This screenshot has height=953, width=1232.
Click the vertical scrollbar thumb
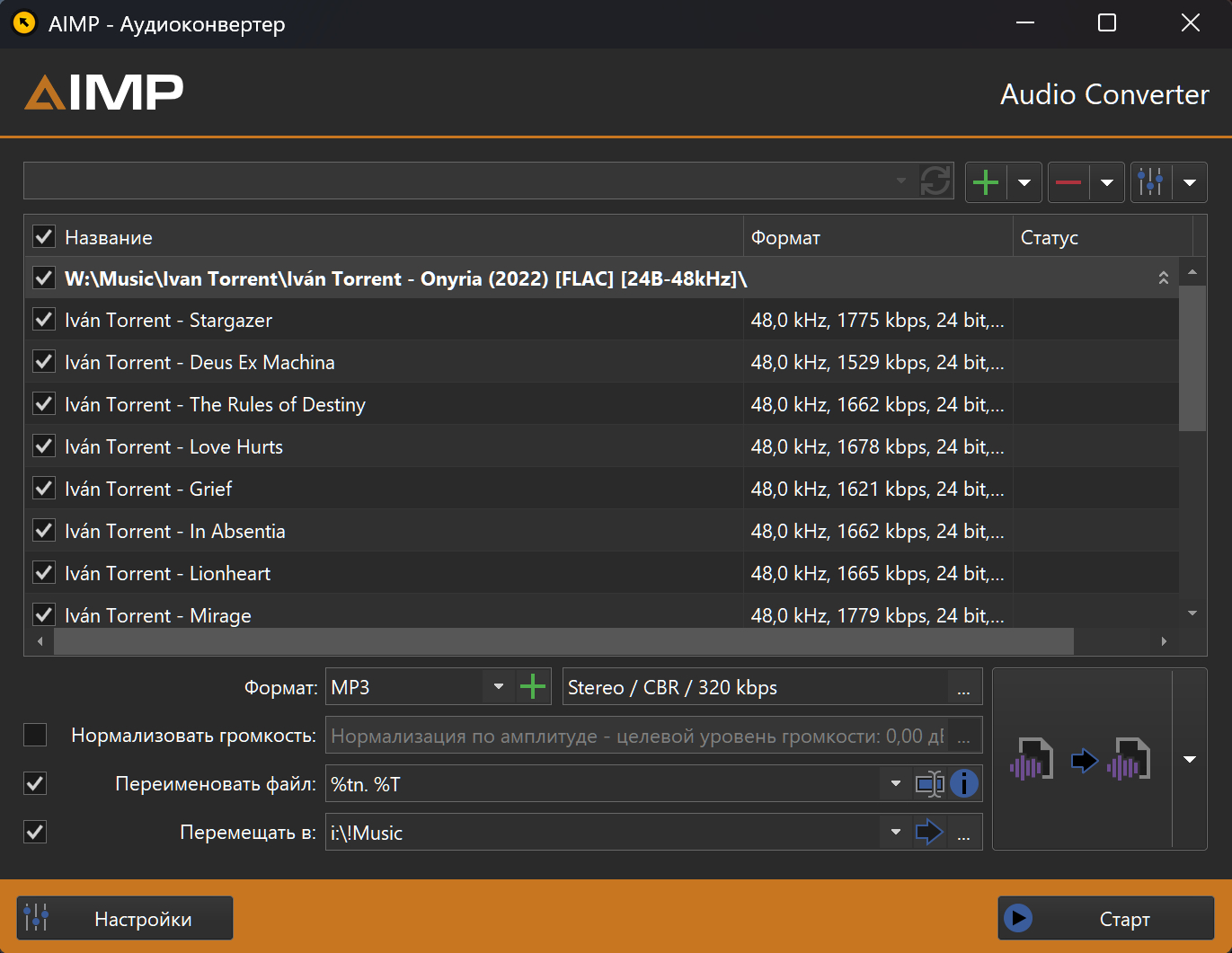click(x=1192, y=359)
